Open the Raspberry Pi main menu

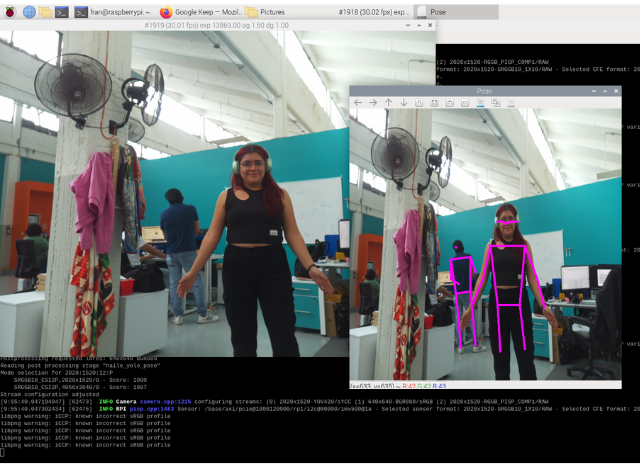coord(10,12)
